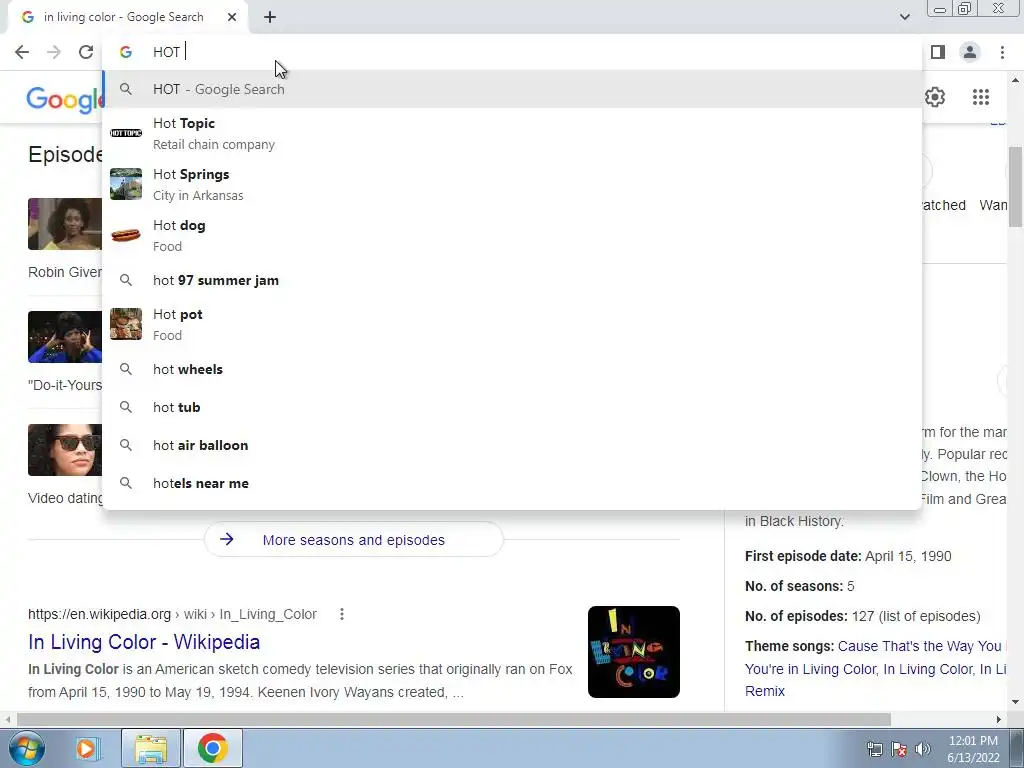Open the Video dating episode thumbnail
The image size is (1024, 768).
(x=65, y=450)
